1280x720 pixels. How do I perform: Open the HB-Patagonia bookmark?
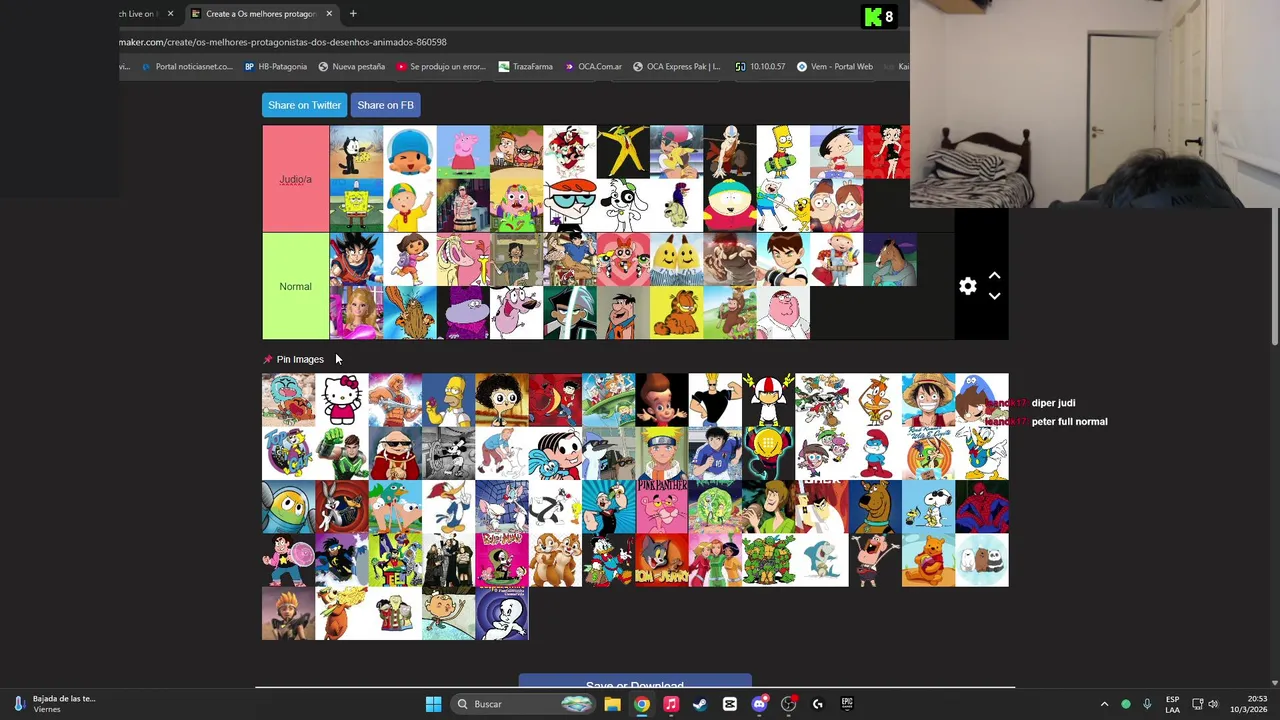pyautogui.click(x=276, y=67)
